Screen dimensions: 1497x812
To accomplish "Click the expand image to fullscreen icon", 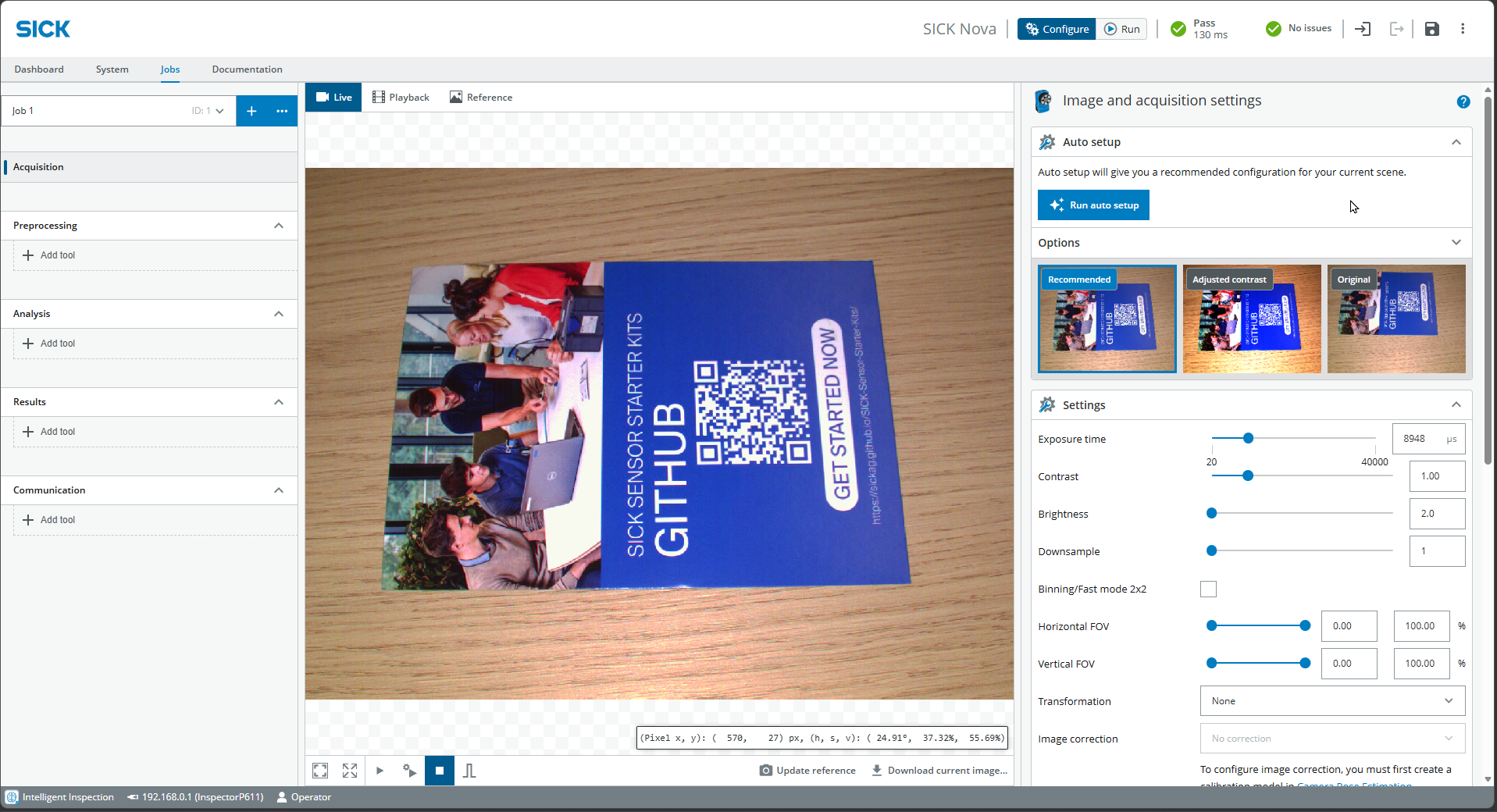I will [x=350, y=771].
